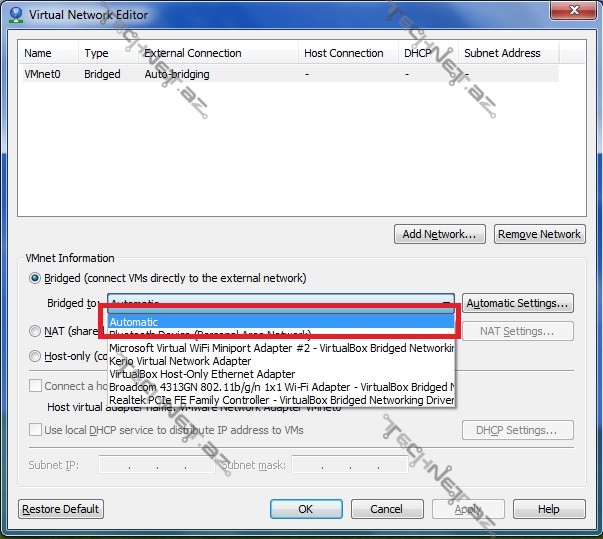Choose VirtualBox Host-Only Ethernet Adapter

click(281, 374)
